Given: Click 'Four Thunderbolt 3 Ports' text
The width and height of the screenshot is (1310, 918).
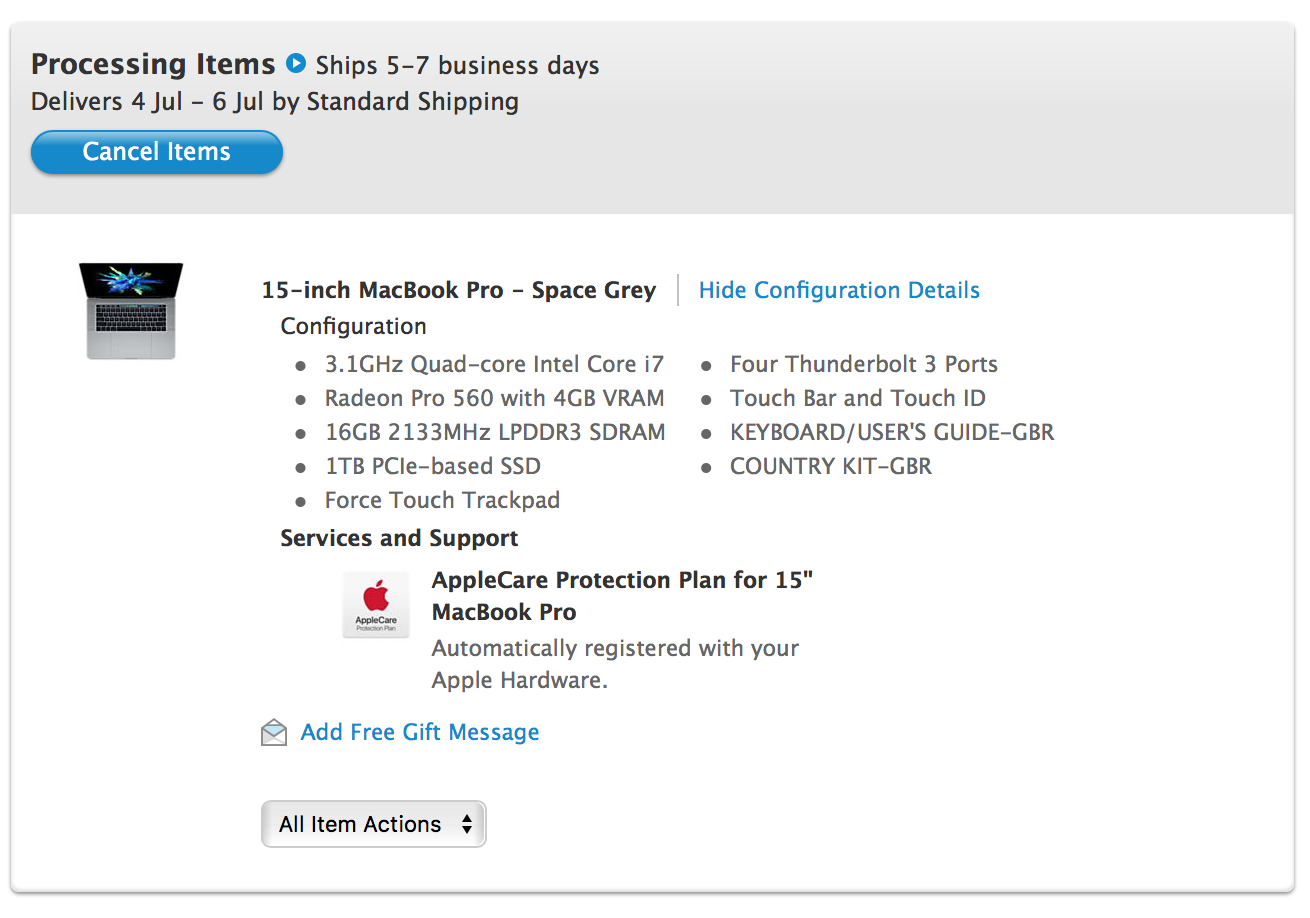Looking at the screenshot, I should pyautogui.click(x=864, y=364).
